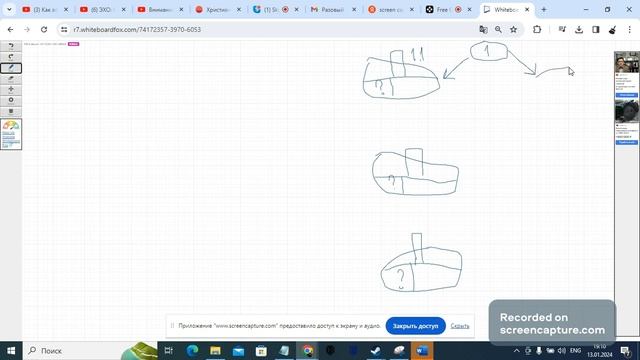Open a new browser tab
The width and height of the screenshot is (640, 360).
544,9
